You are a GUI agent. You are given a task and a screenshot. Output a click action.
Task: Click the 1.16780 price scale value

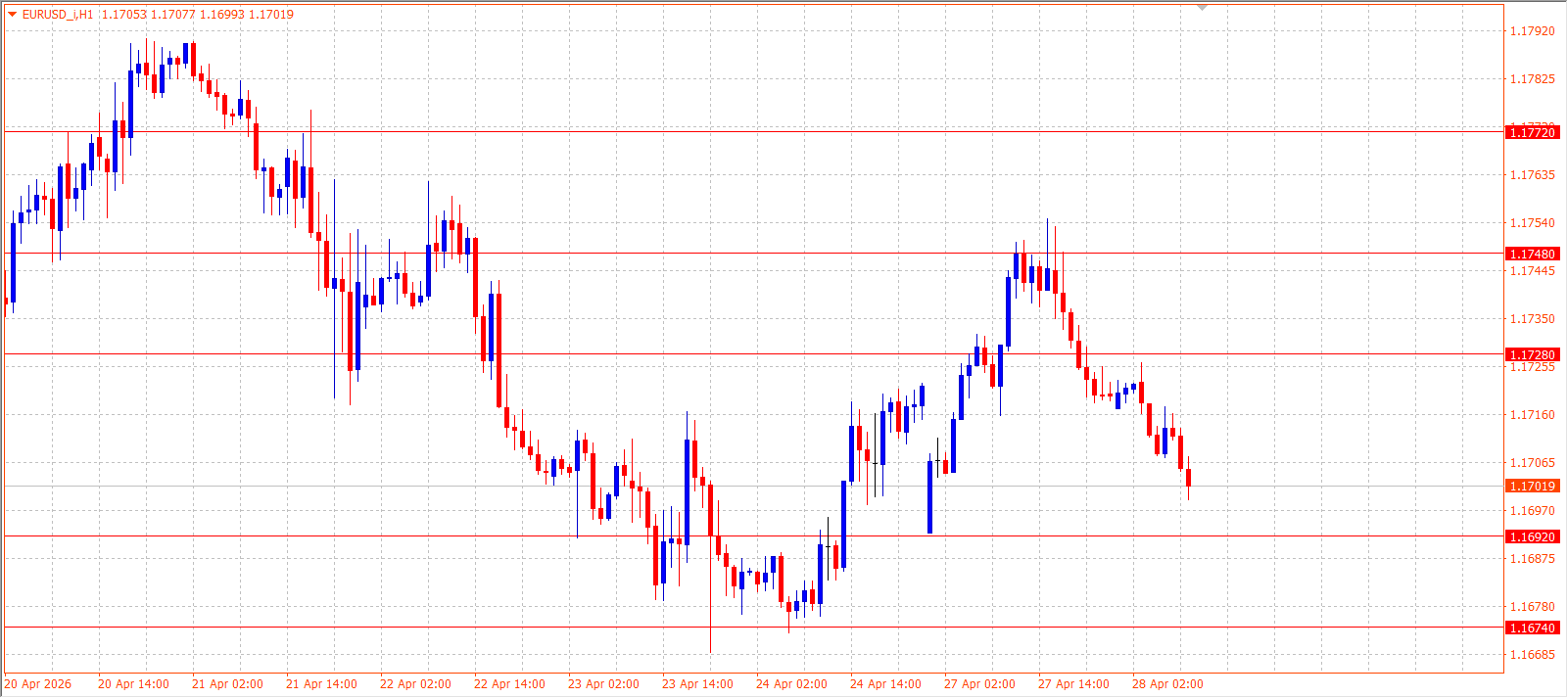click(x=1532, y=607)
